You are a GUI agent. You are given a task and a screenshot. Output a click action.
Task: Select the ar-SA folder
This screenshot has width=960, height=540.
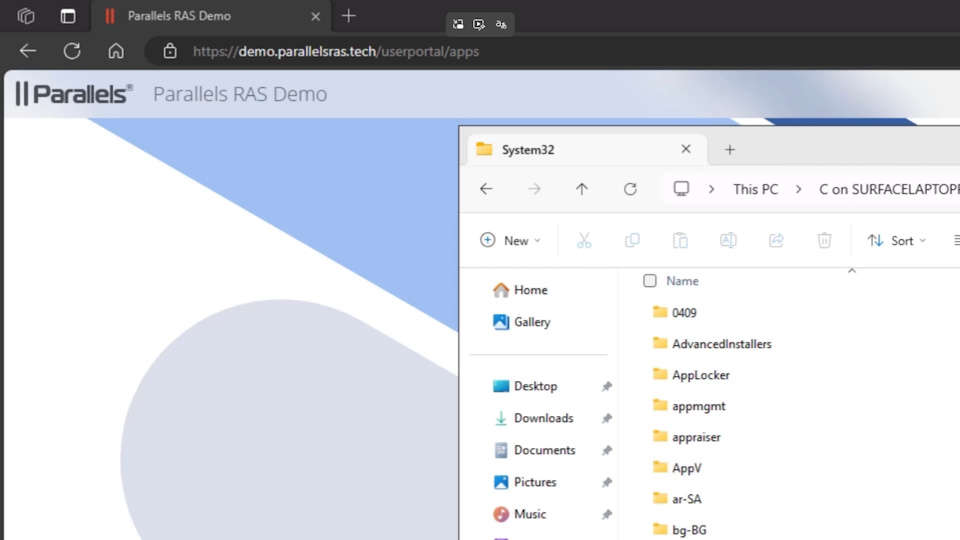[x=677, y=498]
